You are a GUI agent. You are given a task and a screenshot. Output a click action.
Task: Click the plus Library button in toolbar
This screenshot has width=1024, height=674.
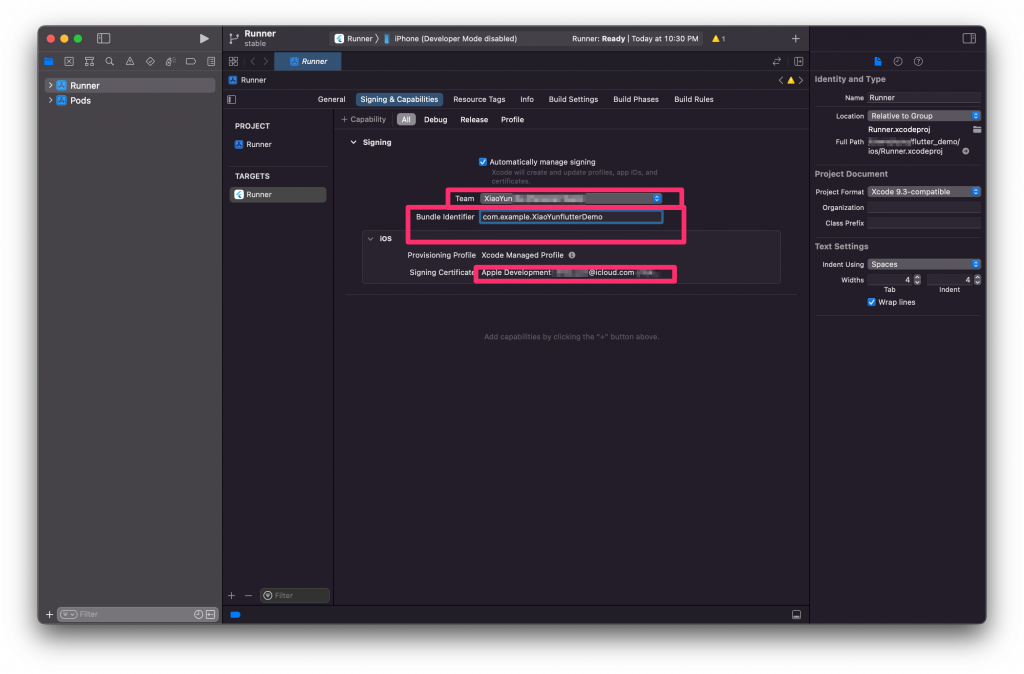(795, 39)
